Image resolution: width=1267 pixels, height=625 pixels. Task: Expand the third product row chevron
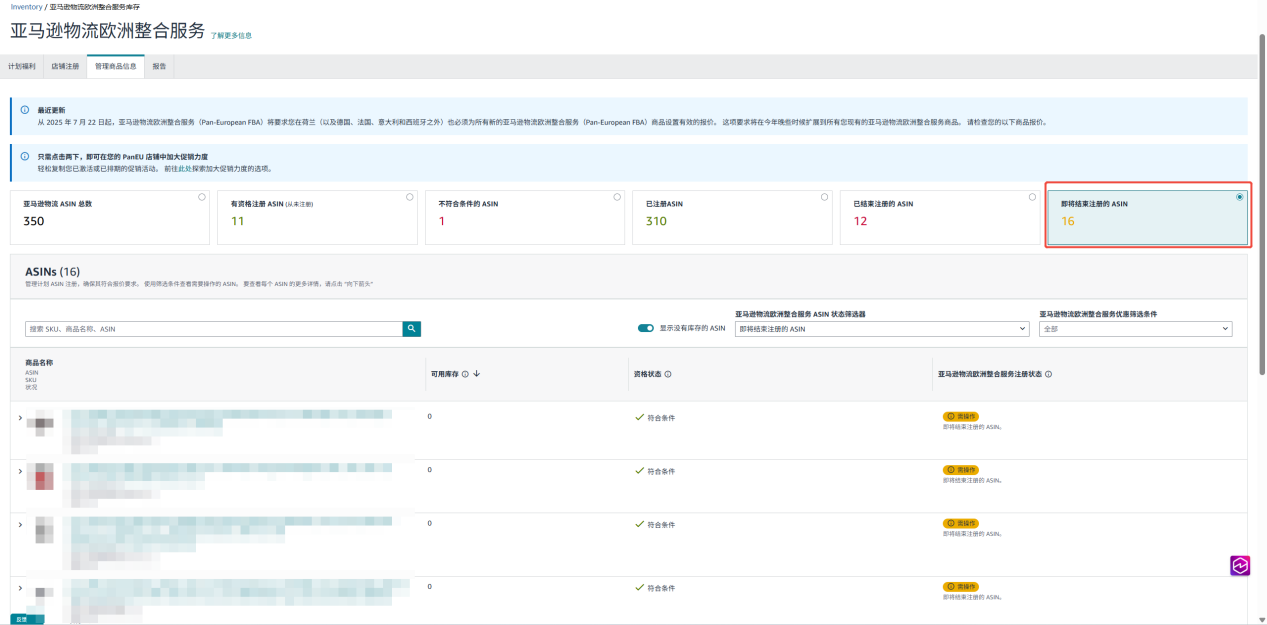point(20,523)
